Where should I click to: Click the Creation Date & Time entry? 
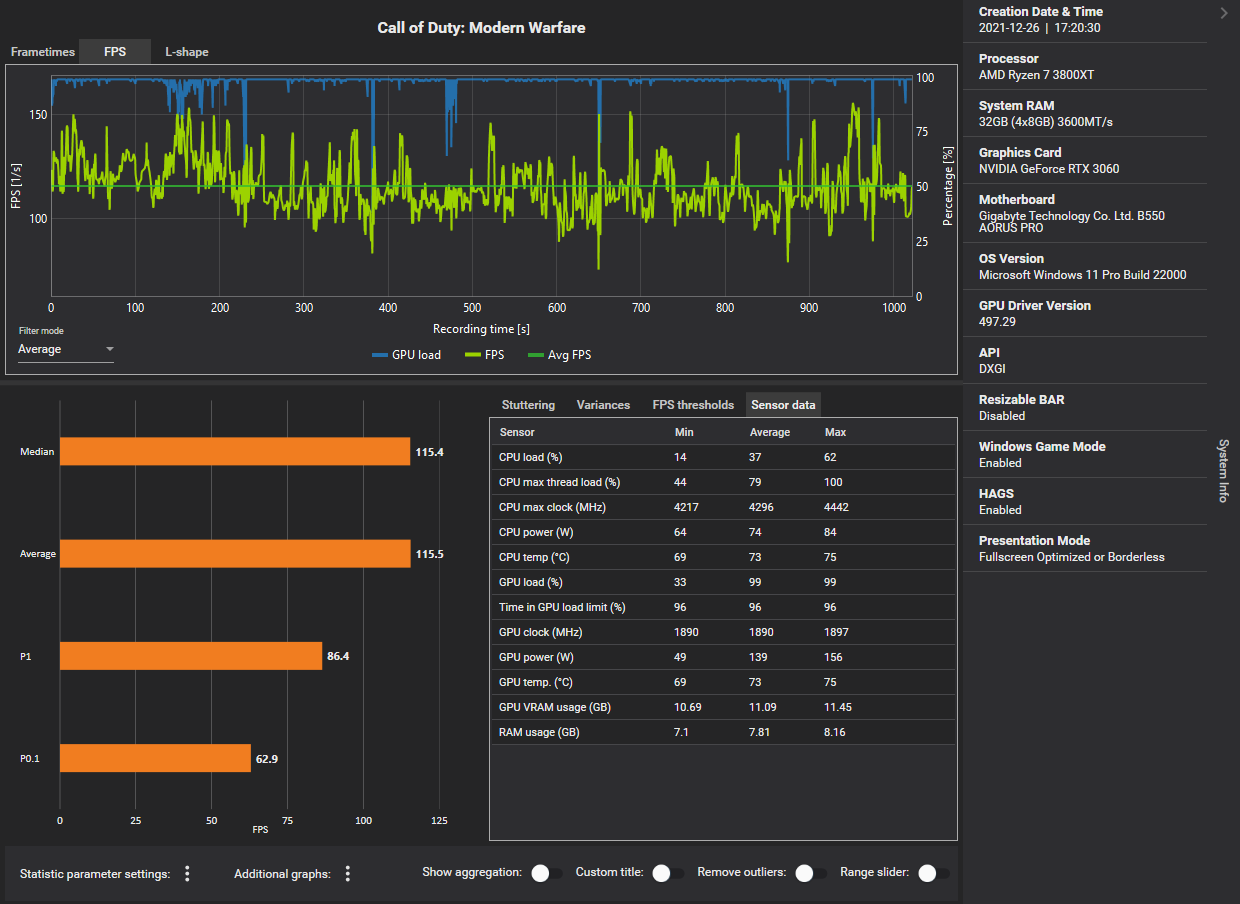click(x=1085, y=20)
